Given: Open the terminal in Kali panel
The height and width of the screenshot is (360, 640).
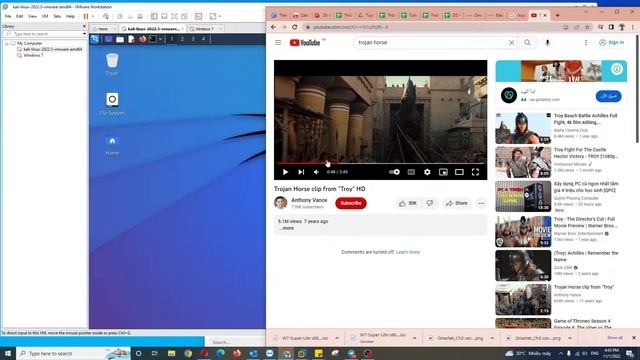Looking at the screenshot, I should pyautogui.click(x=153, y=39).
